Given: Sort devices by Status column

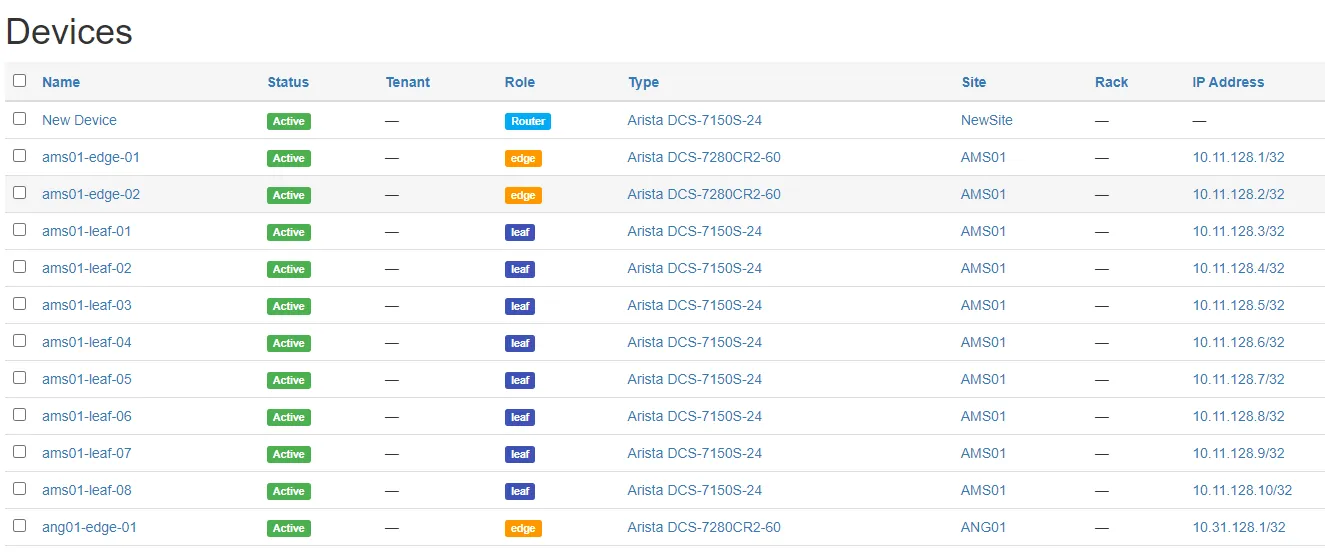Looking at the screenshot, I should pyautogui.click(x=288, y=82).
